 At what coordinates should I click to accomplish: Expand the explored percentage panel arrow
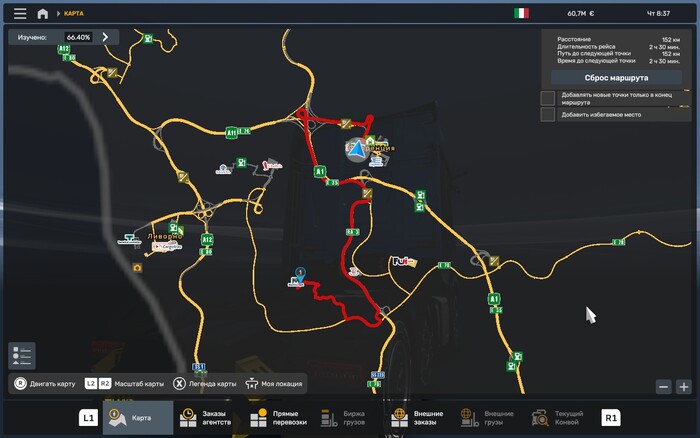pos(106,37)
